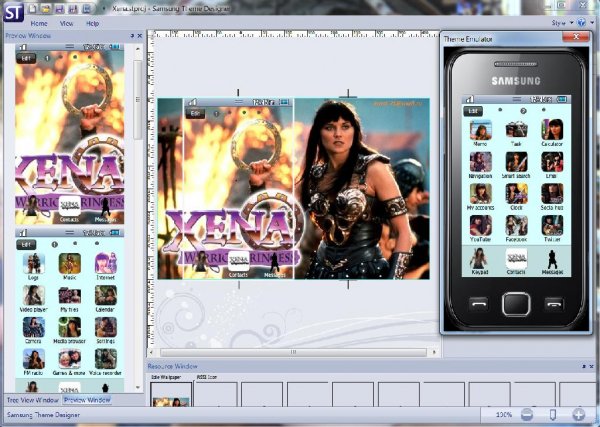Click the emulator phone's green call key

click(478, 304)
